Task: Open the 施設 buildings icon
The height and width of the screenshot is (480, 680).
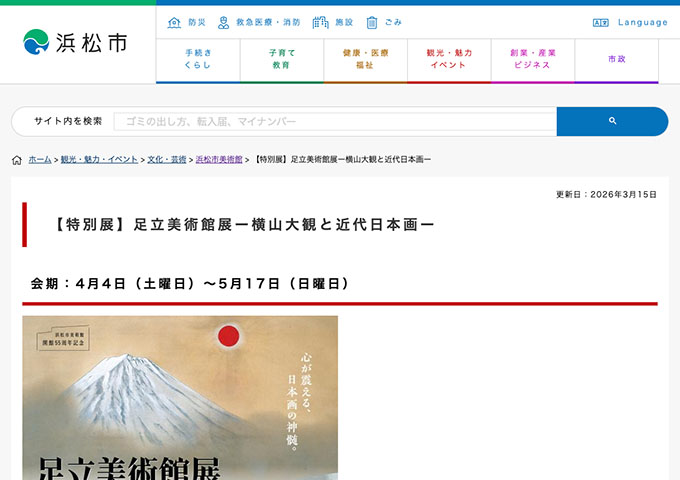Action: tap(320, 22)
